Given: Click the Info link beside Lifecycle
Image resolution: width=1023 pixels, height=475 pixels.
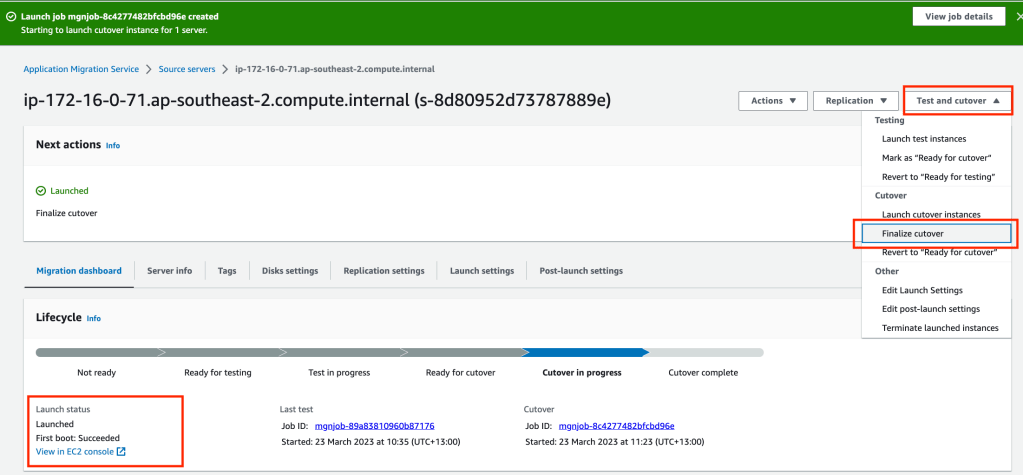Looking at the screenshot, I should point(94,319).
